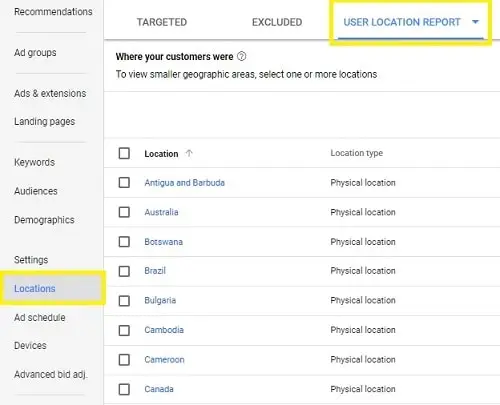Tick the Cameroon row checkbox
The height and width of the screenshot is (405, 500).
[124, 360]
